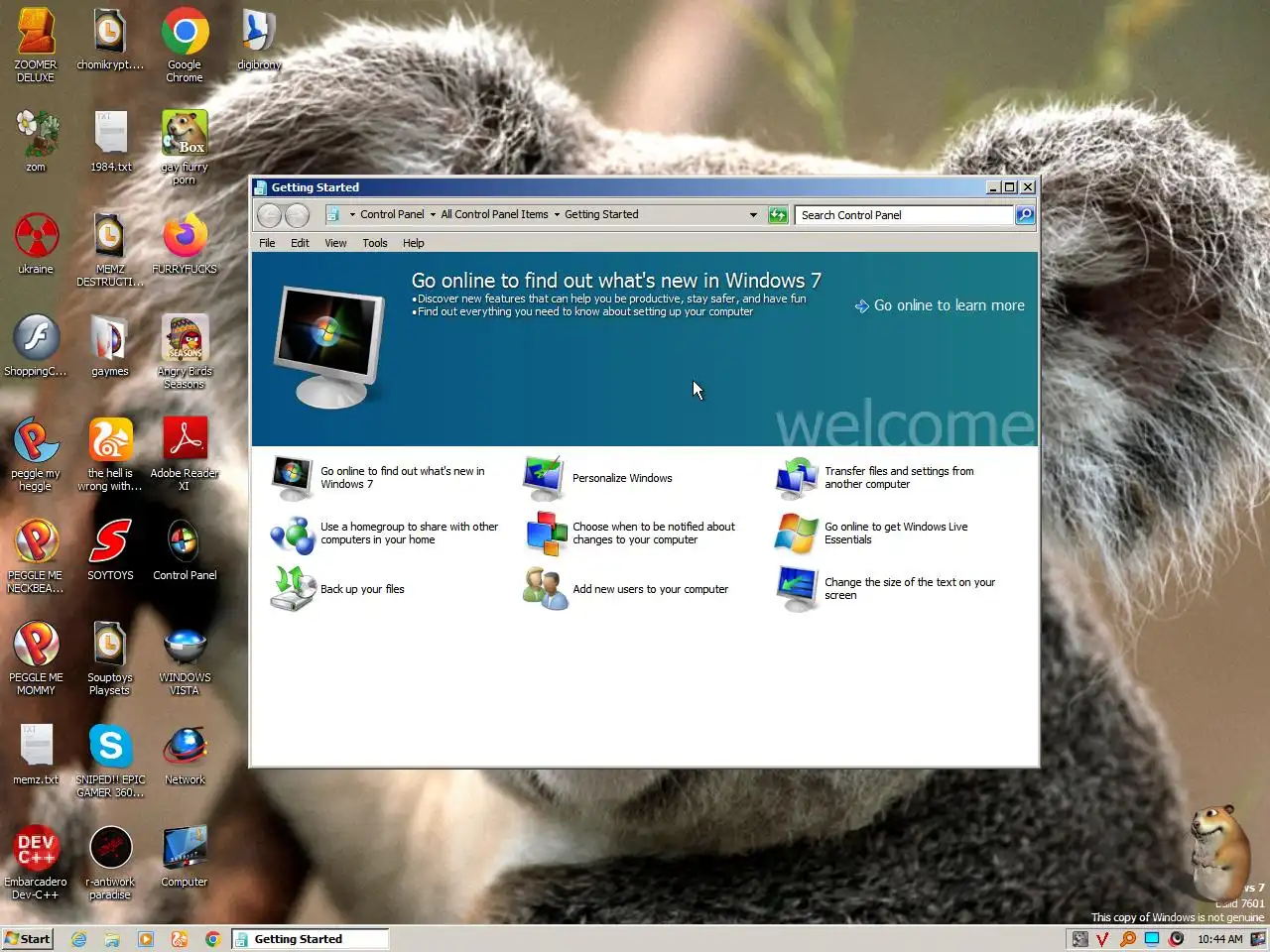Open the Tools menu

(x=374, y=243)
